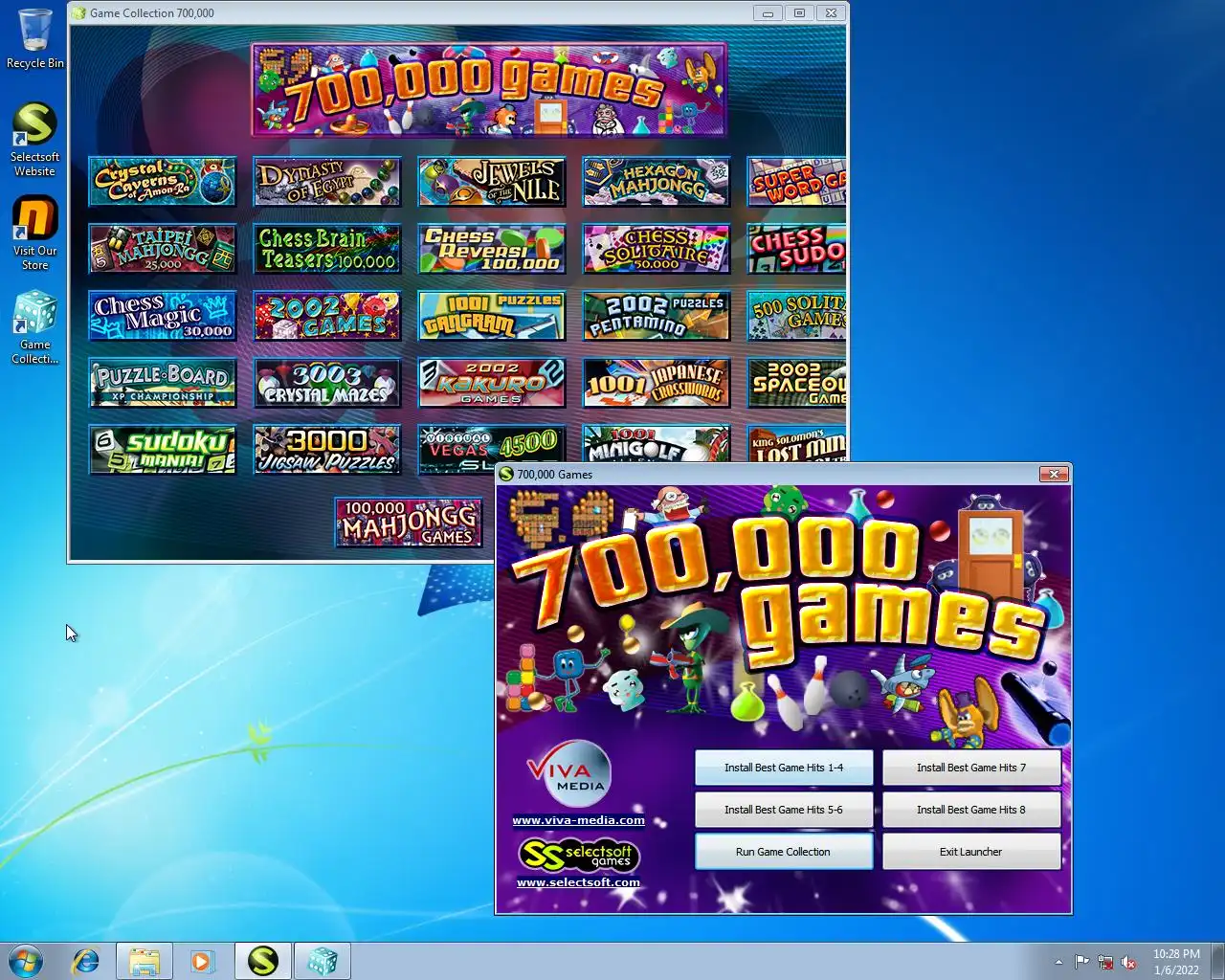Minimize the Game Collection 700,000 window
The width and height of the screenshot is (1225, 980).
(x=767, y=12)
